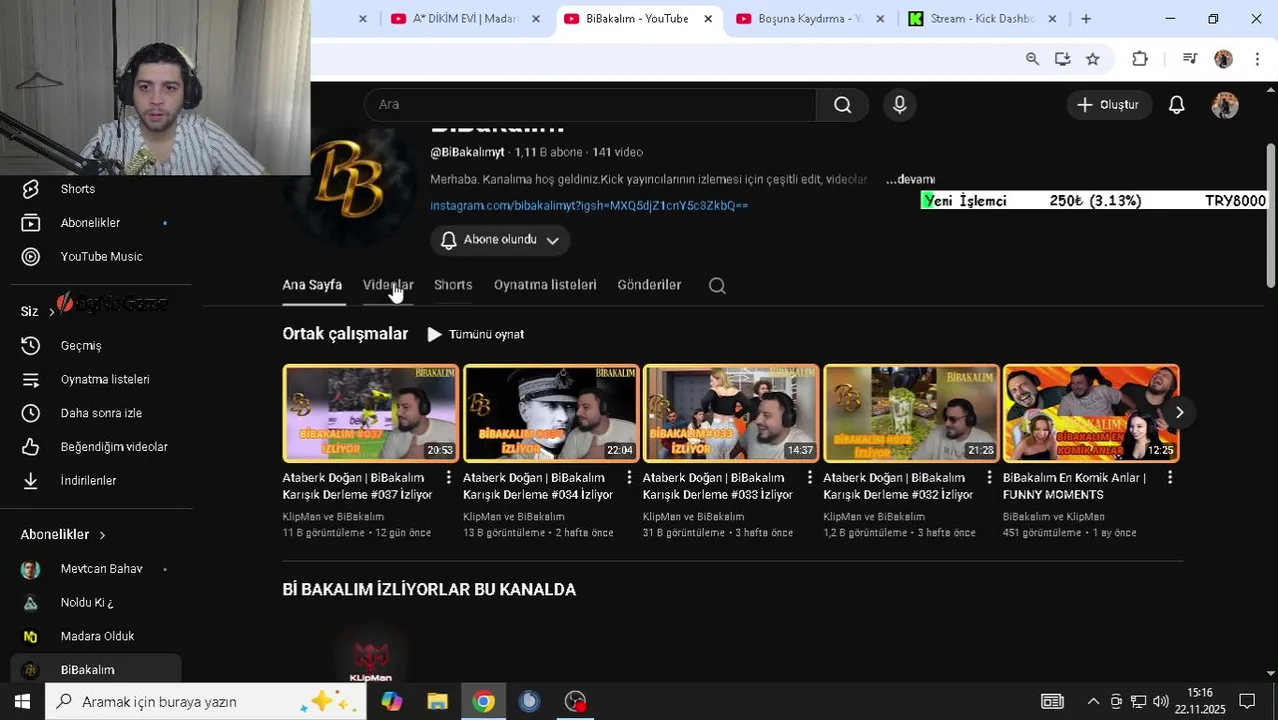
Task: Open Chrome extensions puzzle icon
Action: pos(1140,59)
